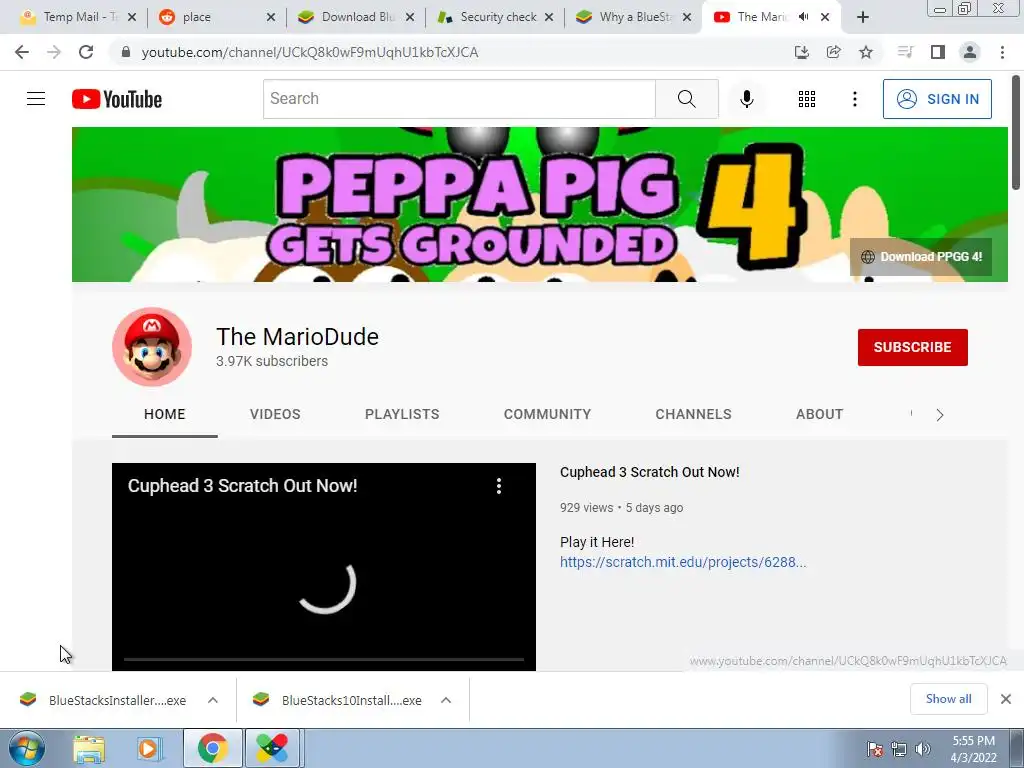Open Cuphead 3 Scratch Out Now! title link
This screenshot has height=768, width=1024.
tap(650, 472)
